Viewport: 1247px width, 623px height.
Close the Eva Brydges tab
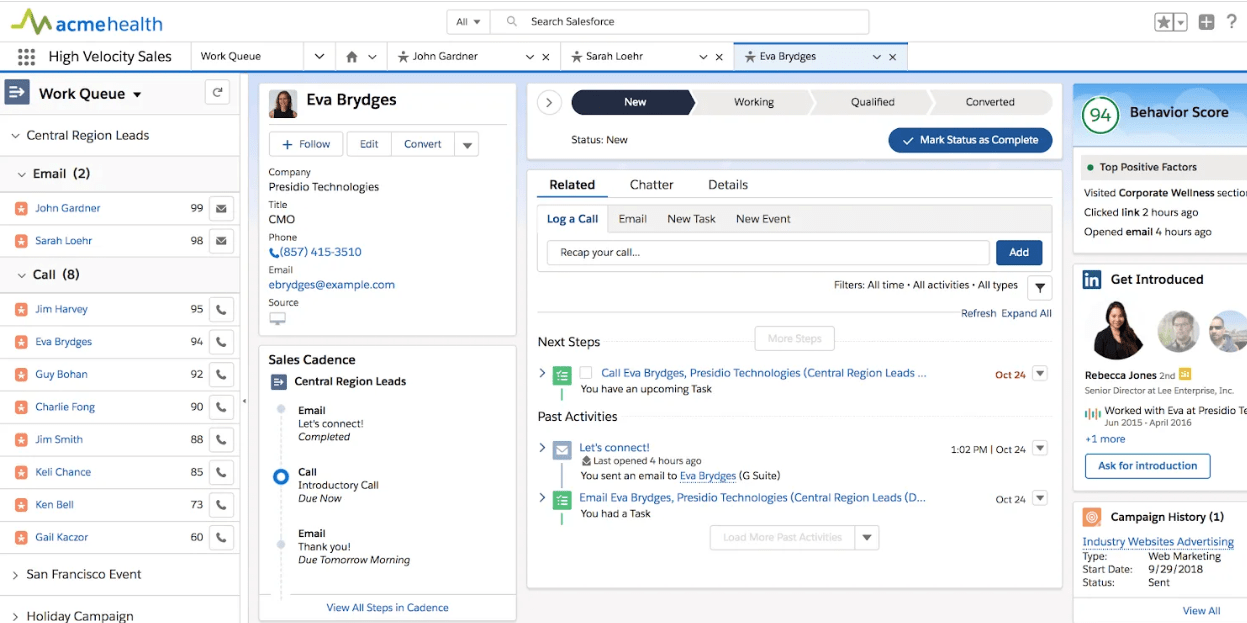893,57
